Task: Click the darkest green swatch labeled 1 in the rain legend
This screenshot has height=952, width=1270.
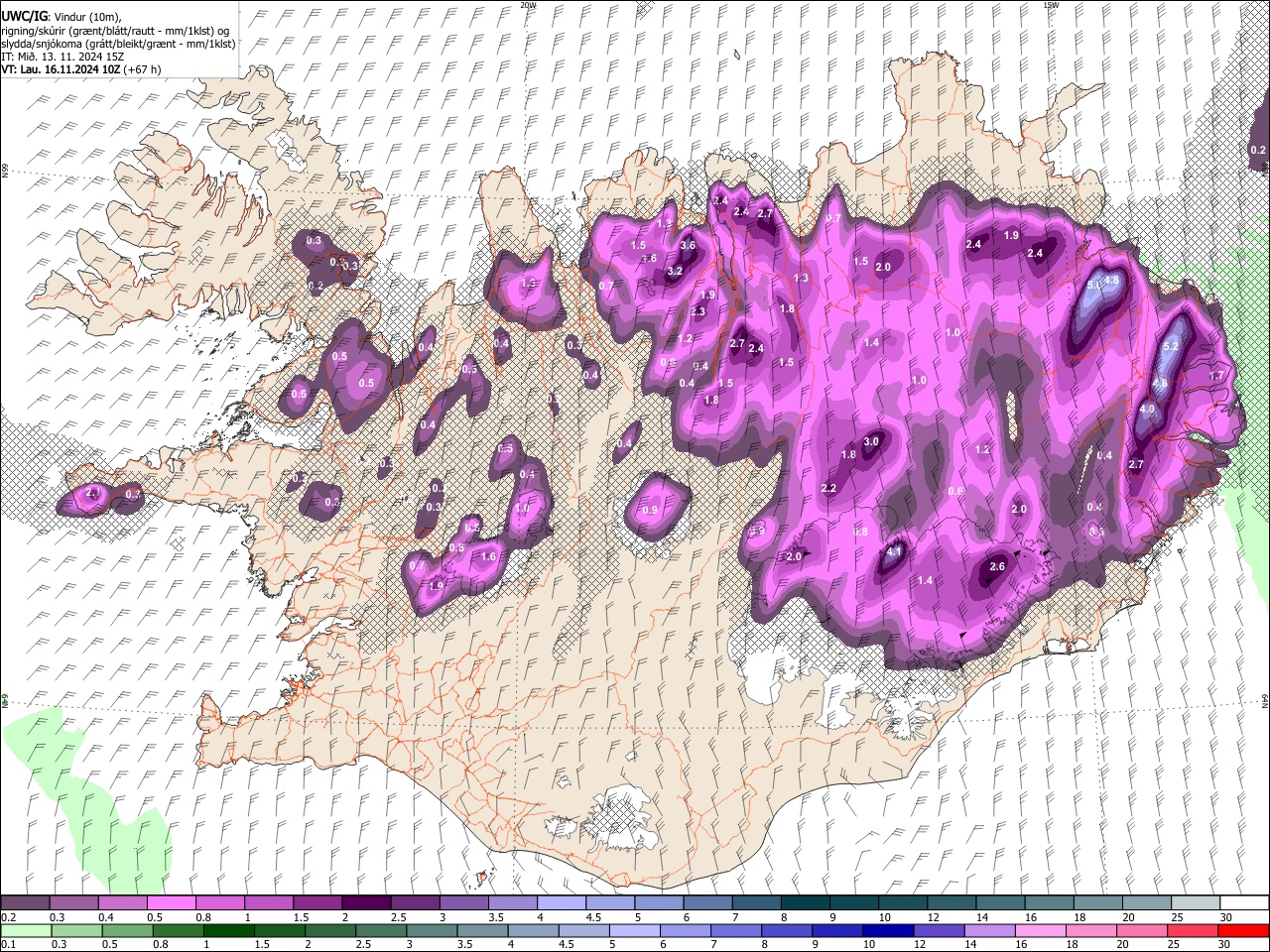Action: tap(228, 930)
